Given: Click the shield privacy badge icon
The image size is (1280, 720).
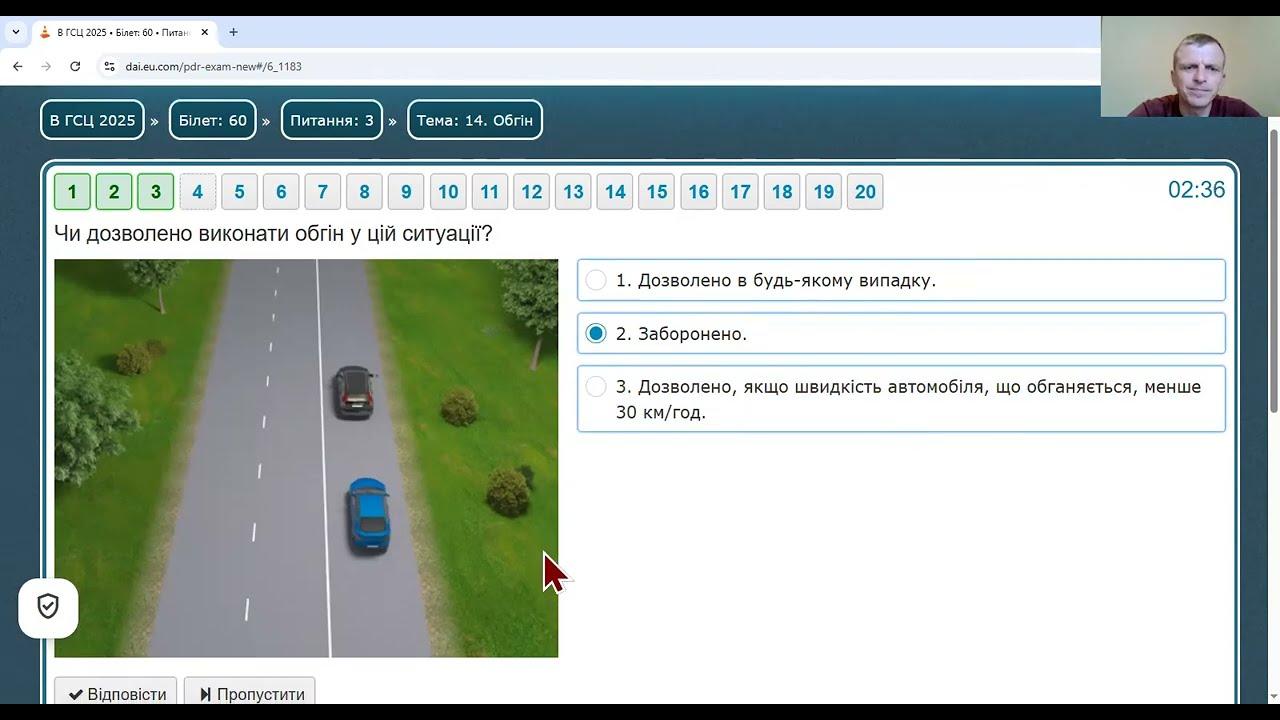Looking at the screenshot, I should pos(48,607).
